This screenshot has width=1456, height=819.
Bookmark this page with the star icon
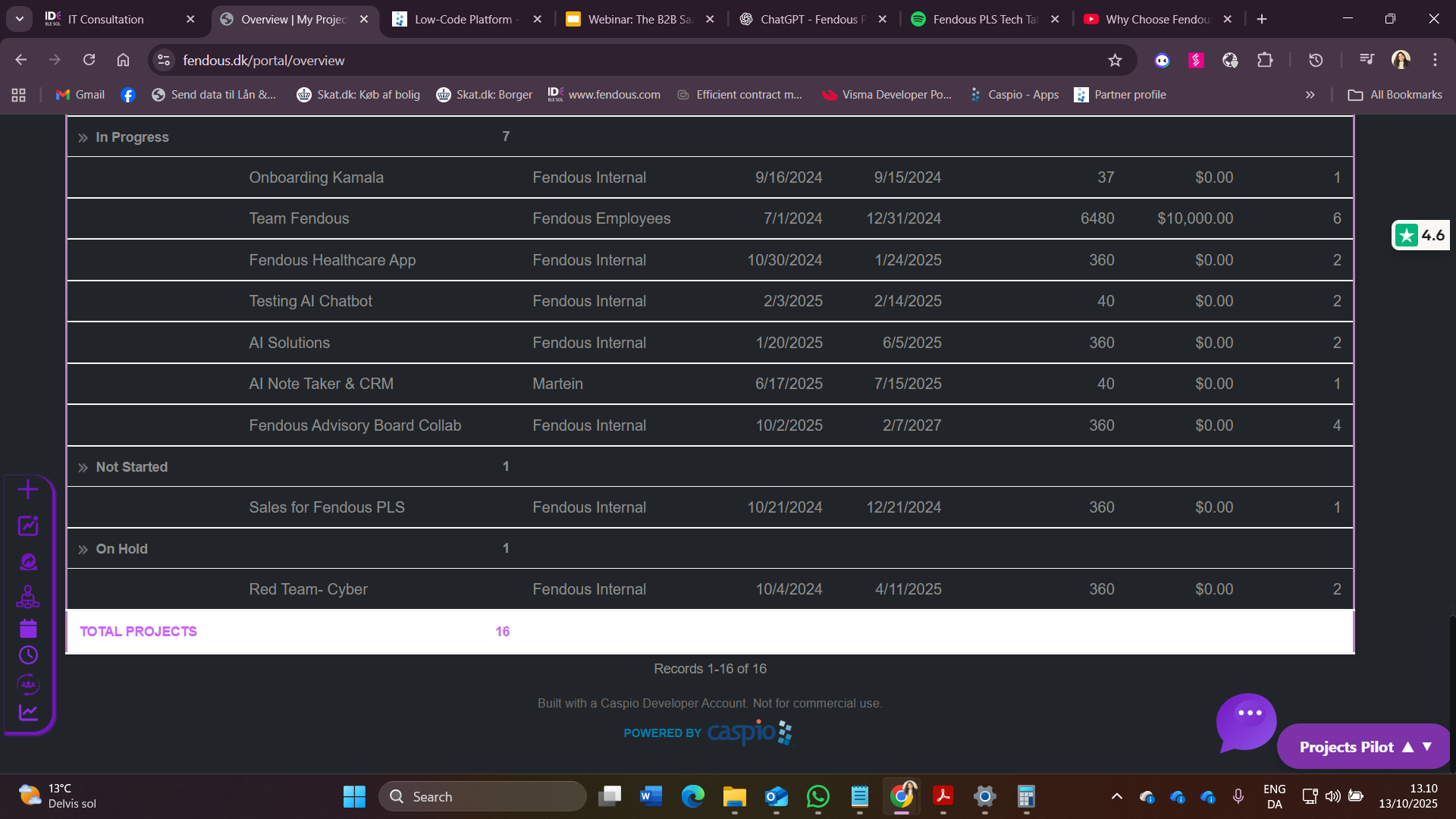pos(1115,60)
